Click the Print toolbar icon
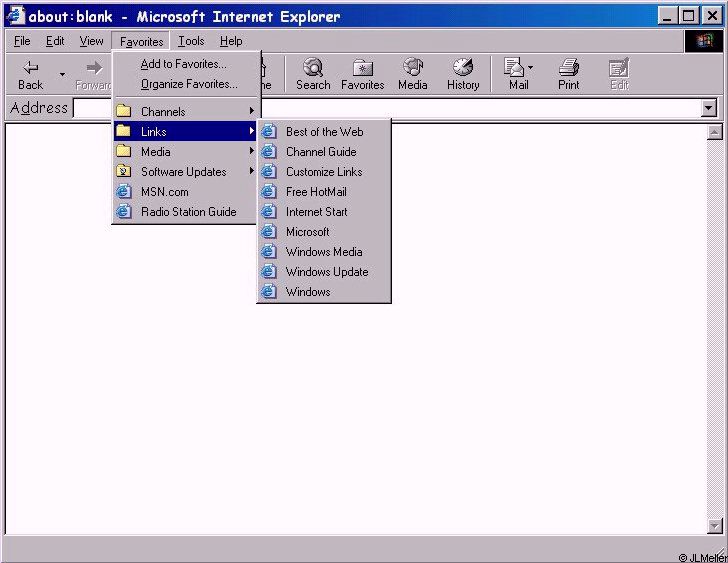The width and height of the screenshot is (728, 563). [x=569, y=67]
